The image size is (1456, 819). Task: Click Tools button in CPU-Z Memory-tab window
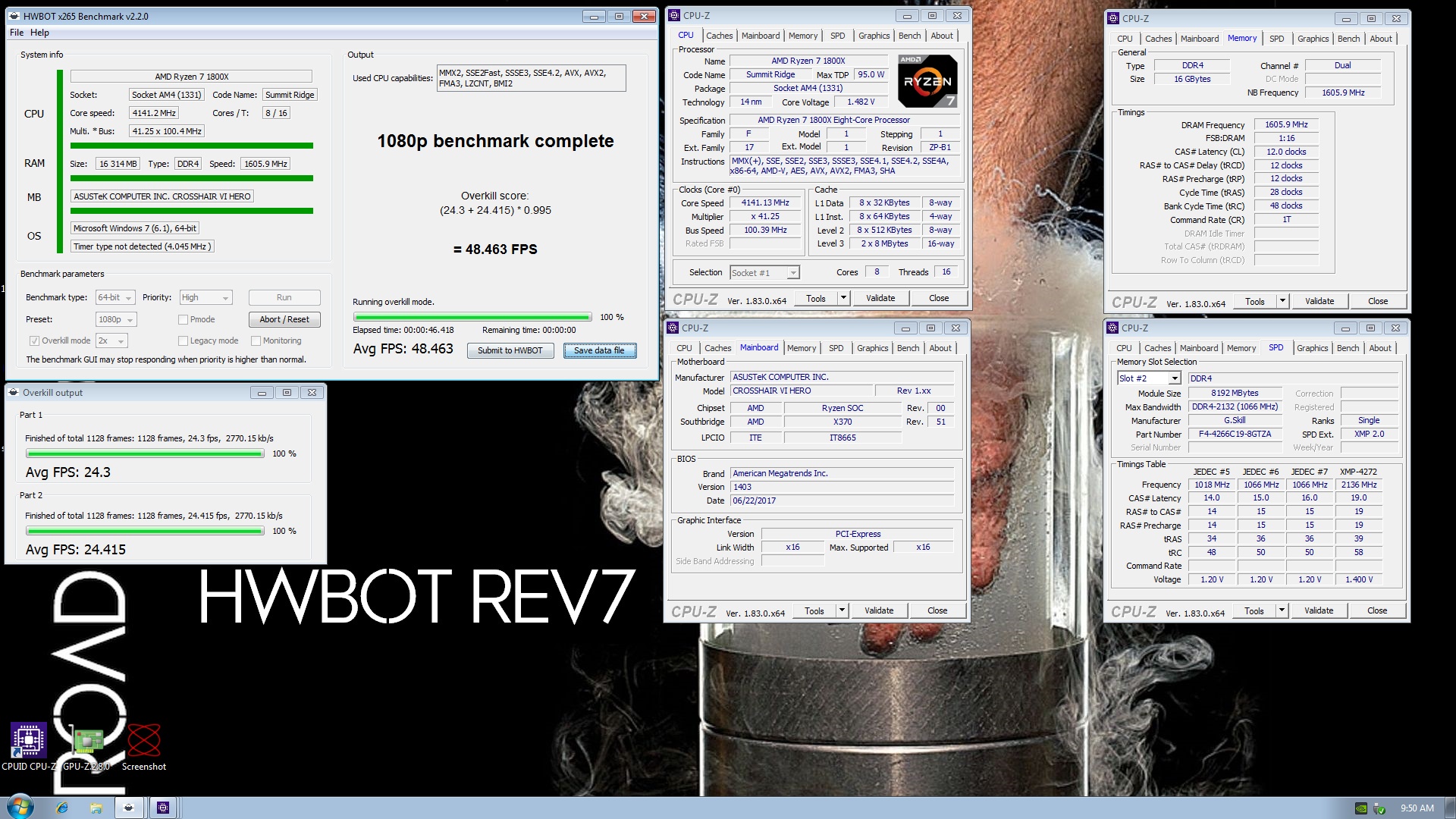(x=1255, y=301)
